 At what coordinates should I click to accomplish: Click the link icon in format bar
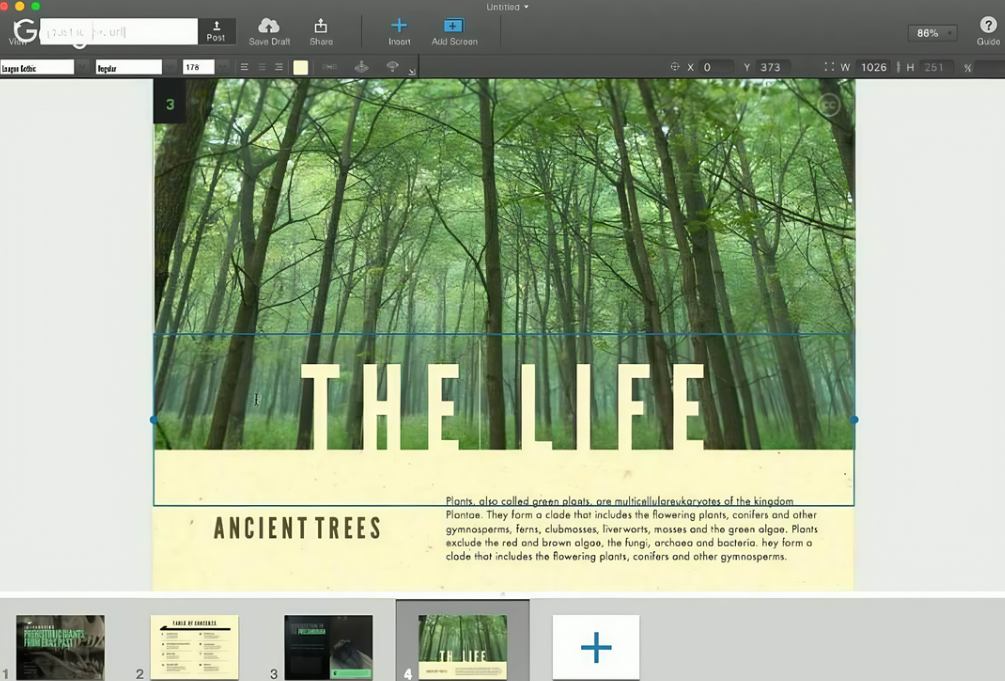click(329, 67)
